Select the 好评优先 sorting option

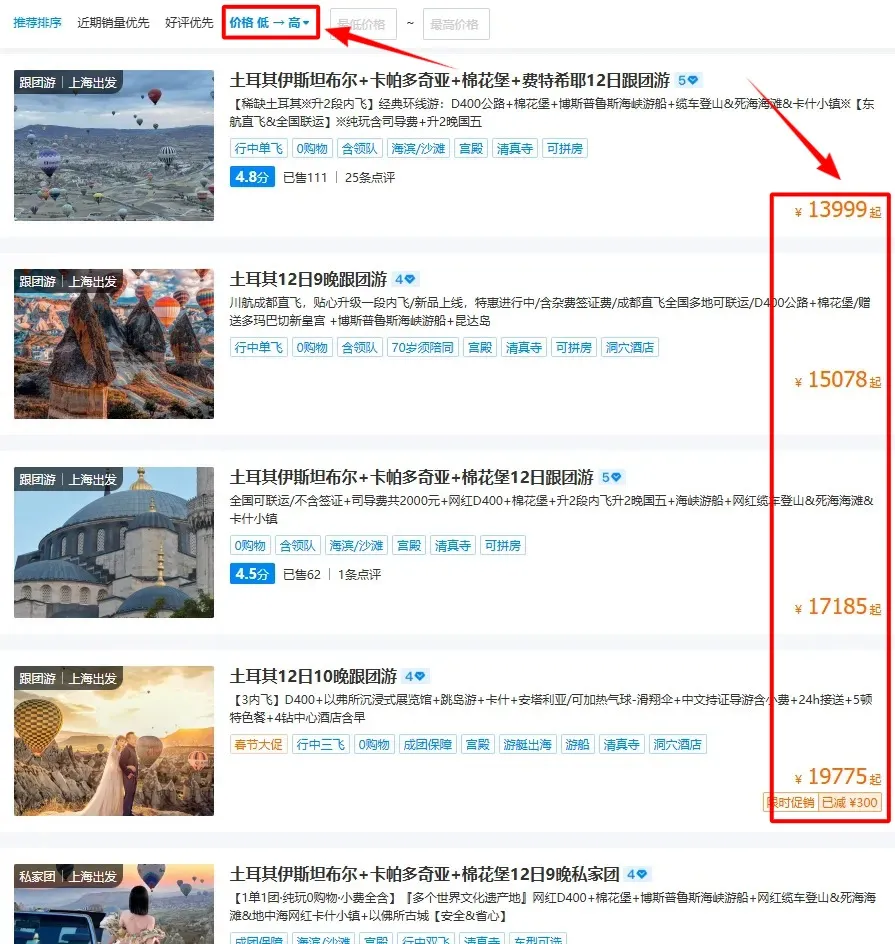tap(187, 23)
